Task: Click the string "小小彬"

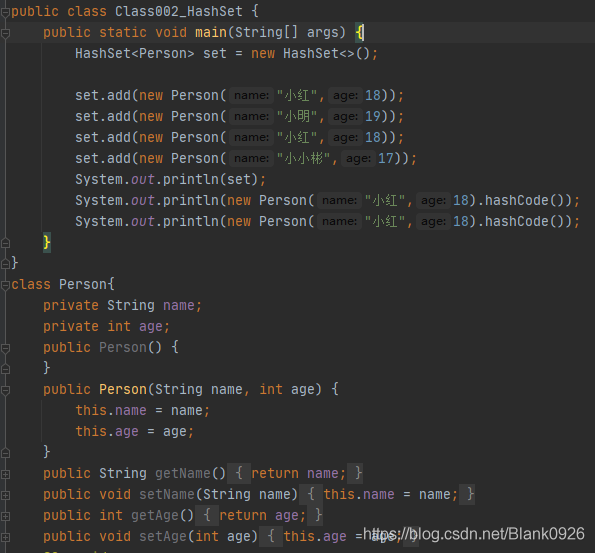Action: coord(303,158)
